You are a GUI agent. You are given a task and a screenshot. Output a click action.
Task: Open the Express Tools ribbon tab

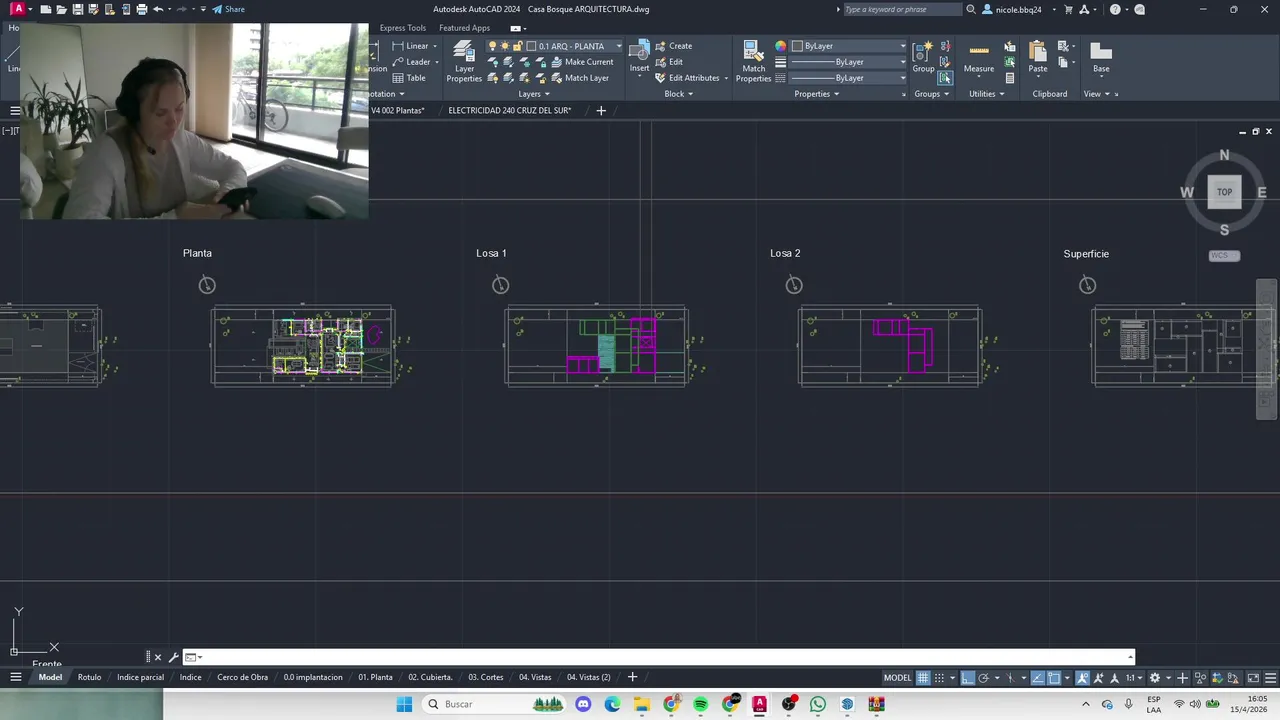click(x=402, y=28)
